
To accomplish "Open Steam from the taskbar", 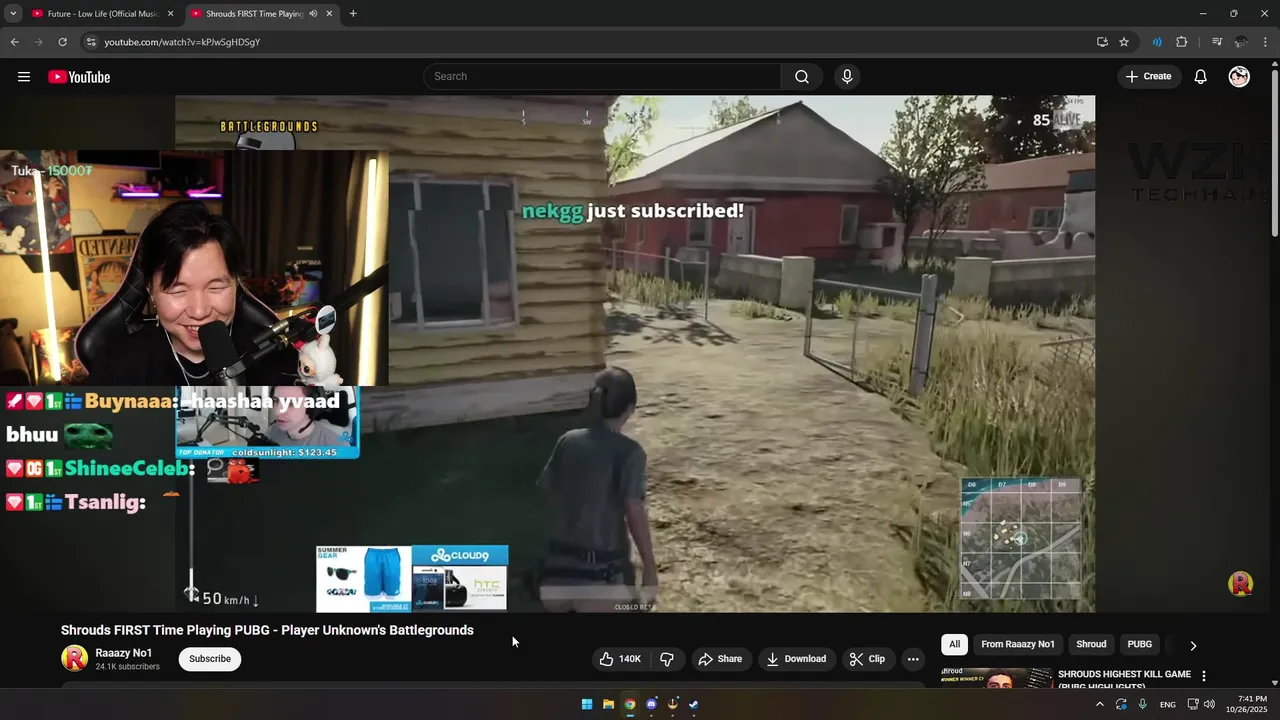I will [694, 704].
